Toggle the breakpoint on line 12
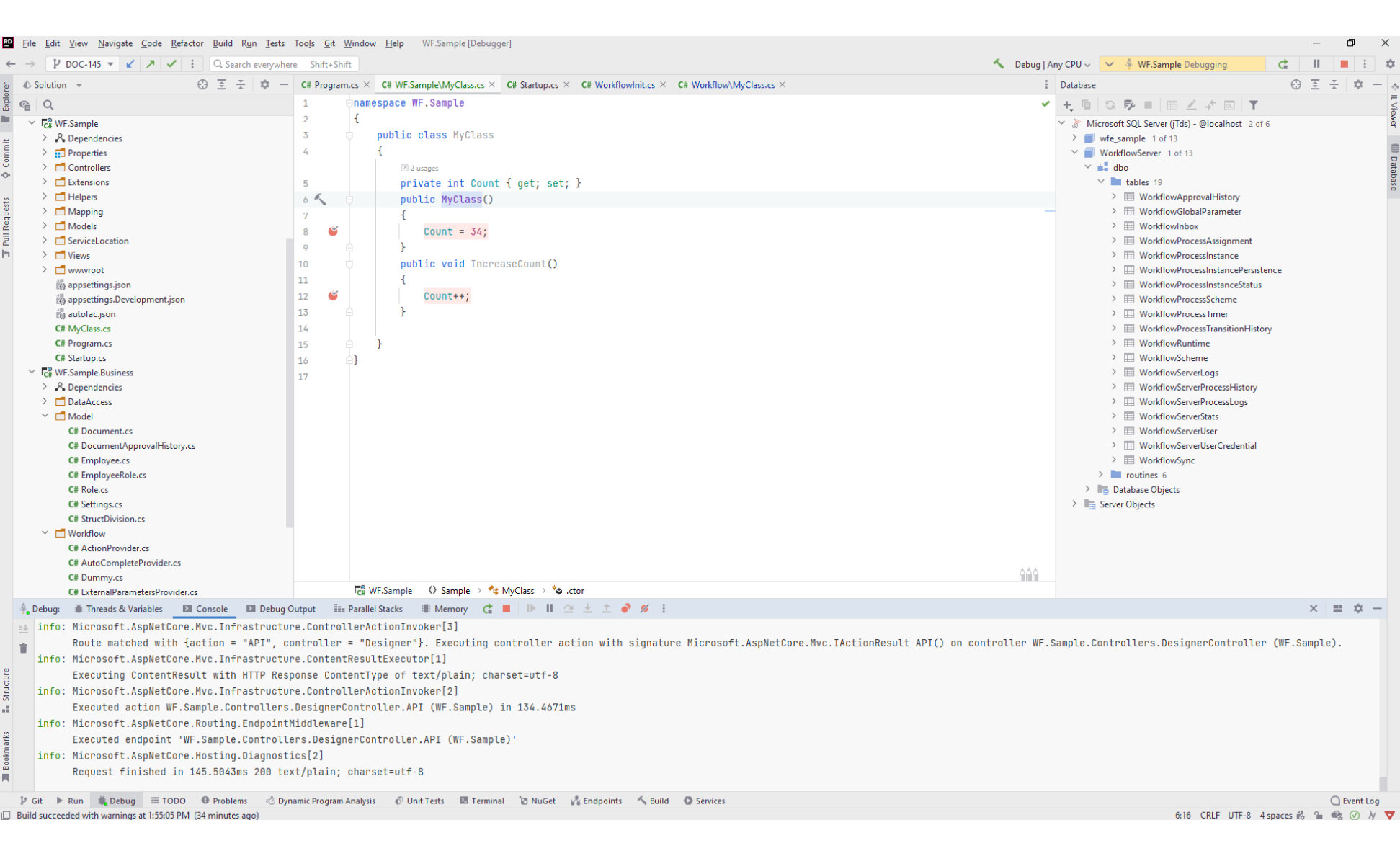This screenshot has width=1400, height=856. coord(333,295)
